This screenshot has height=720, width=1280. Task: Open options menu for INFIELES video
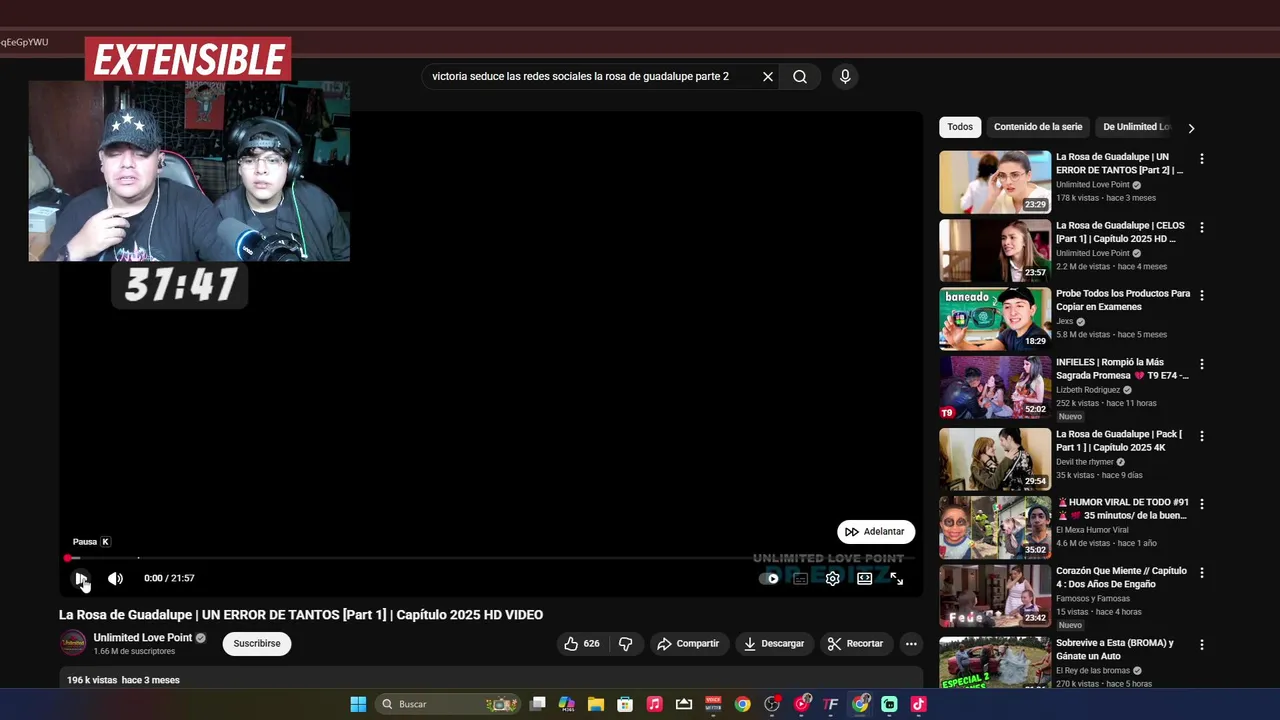pyautogui.click(x=1202, y=364)
